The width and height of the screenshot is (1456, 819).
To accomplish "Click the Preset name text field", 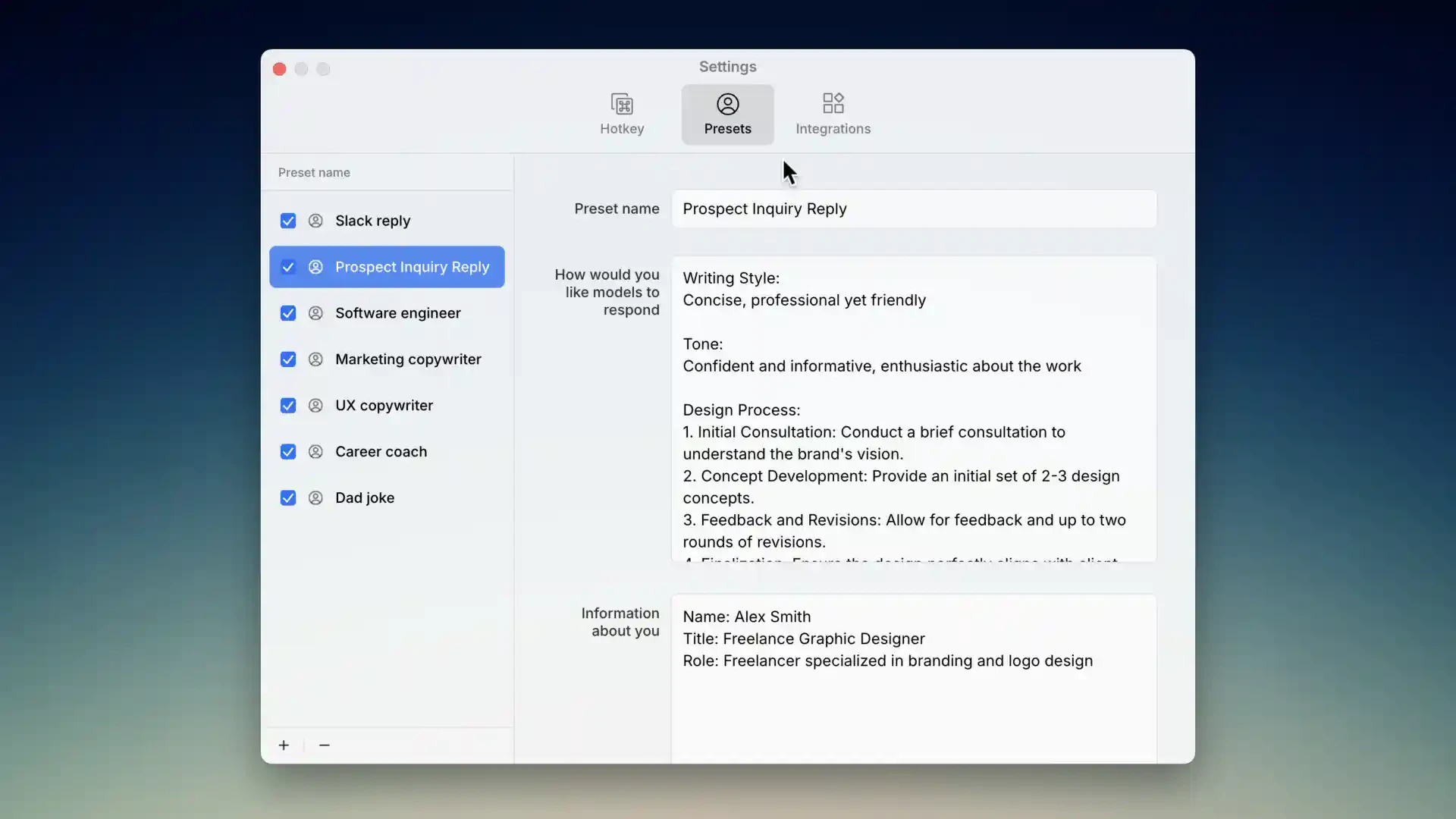I will (x=913, y=209).
